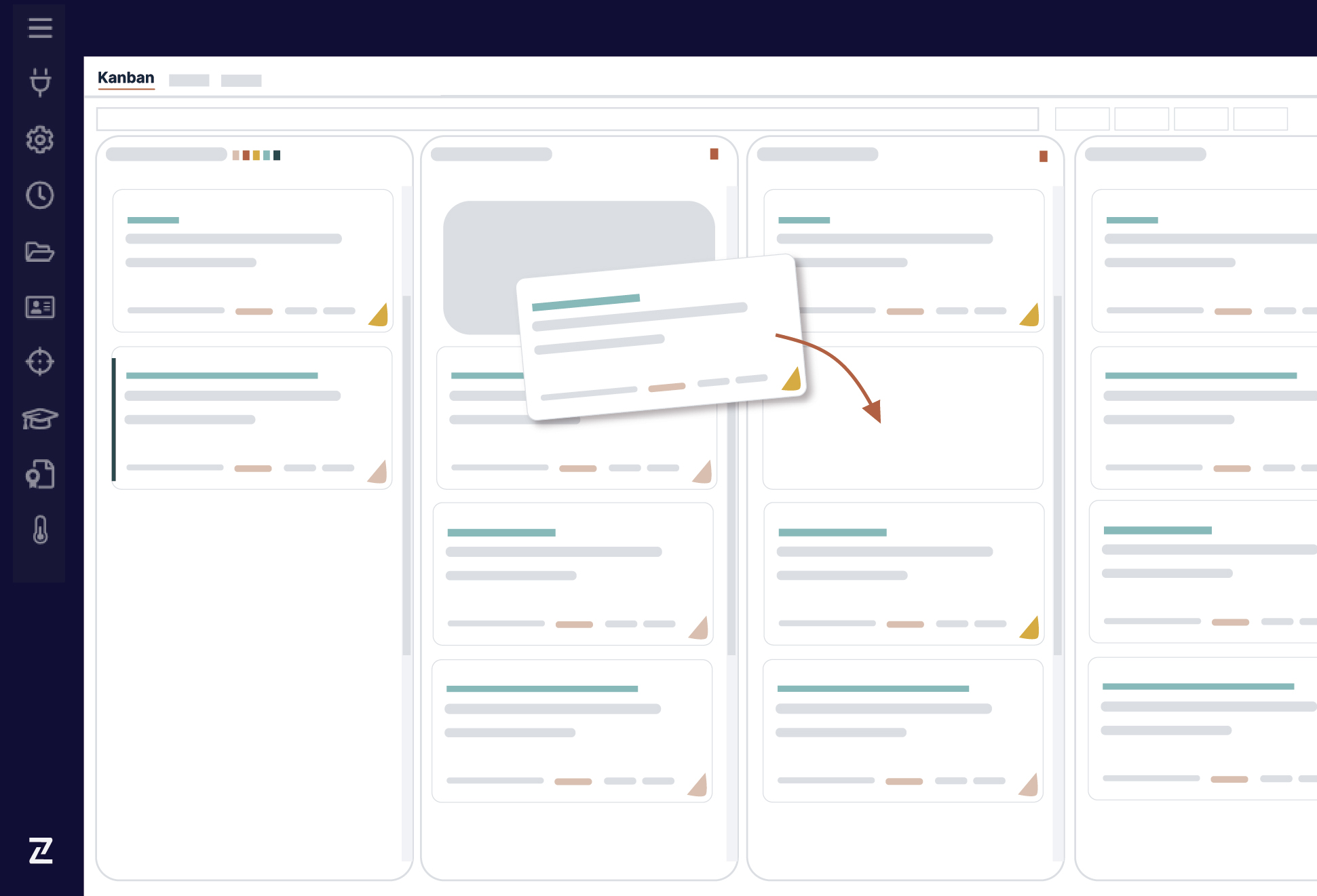
Task: Click the contact card sidebar icon
Action: 40,307
